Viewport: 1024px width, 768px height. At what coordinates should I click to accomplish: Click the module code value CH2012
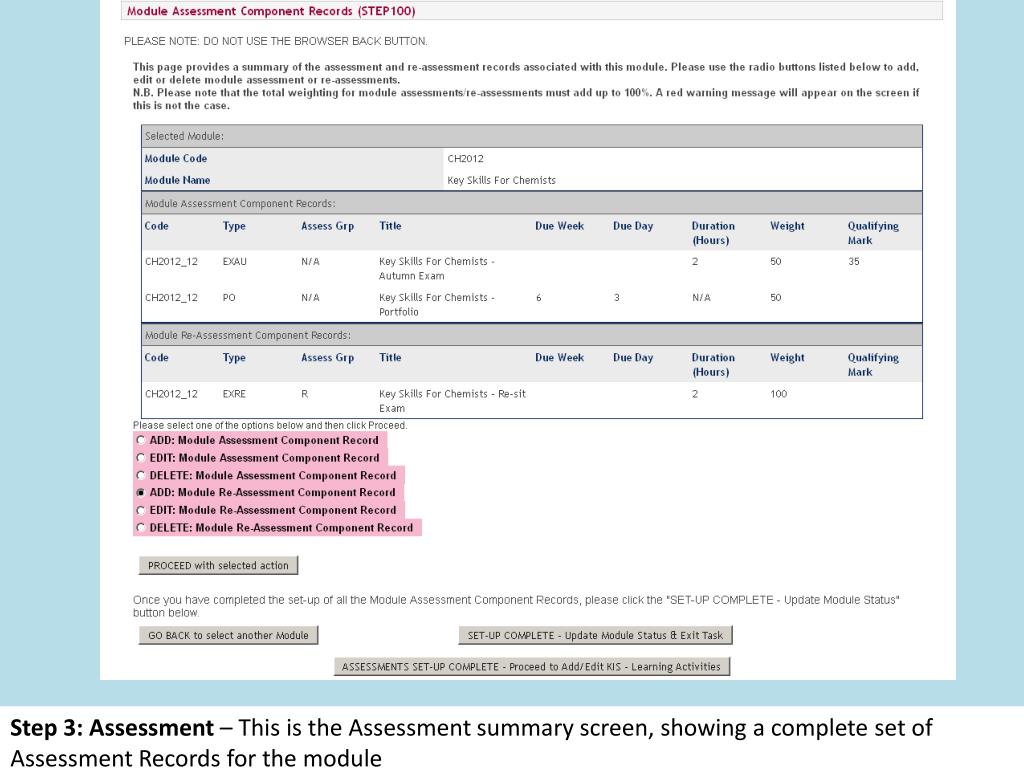click(465, 159)
